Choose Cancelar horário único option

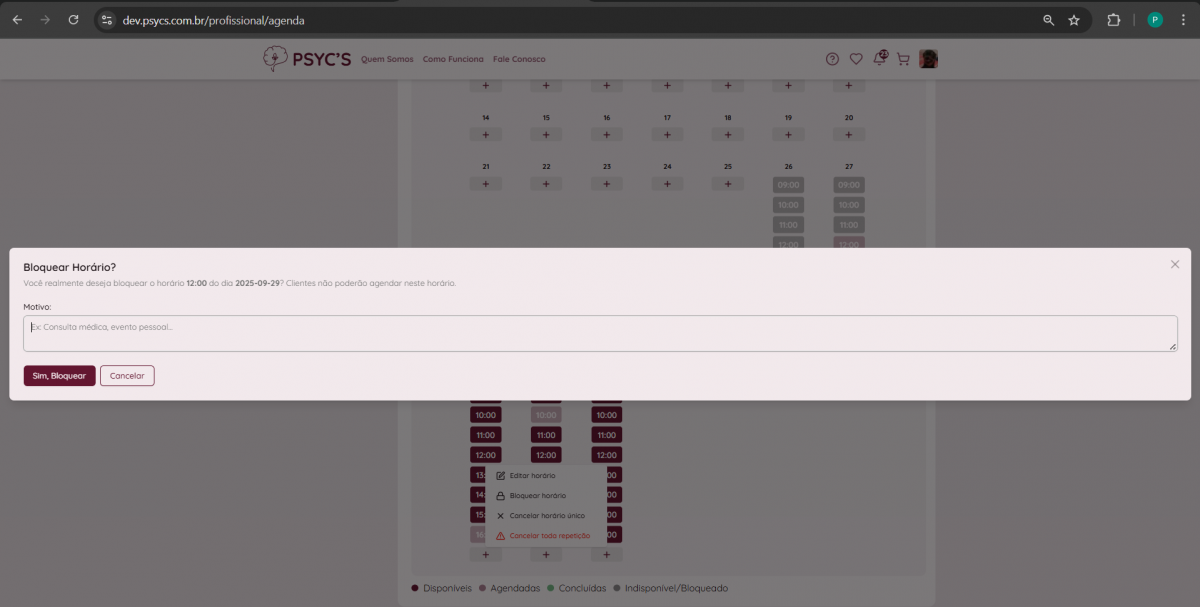546,516
